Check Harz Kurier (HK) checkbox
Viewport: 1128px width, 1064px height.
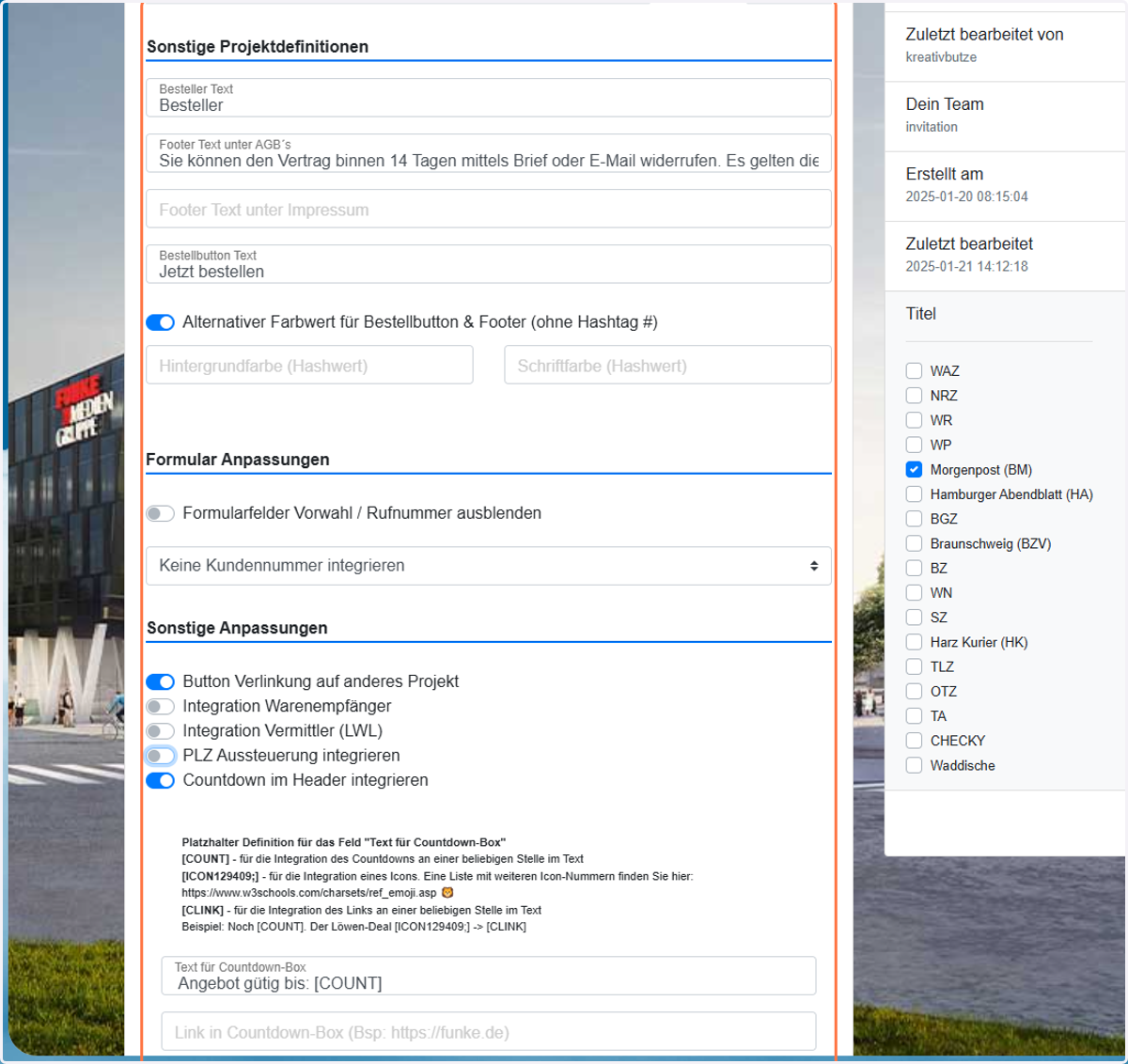coord(914,642)
